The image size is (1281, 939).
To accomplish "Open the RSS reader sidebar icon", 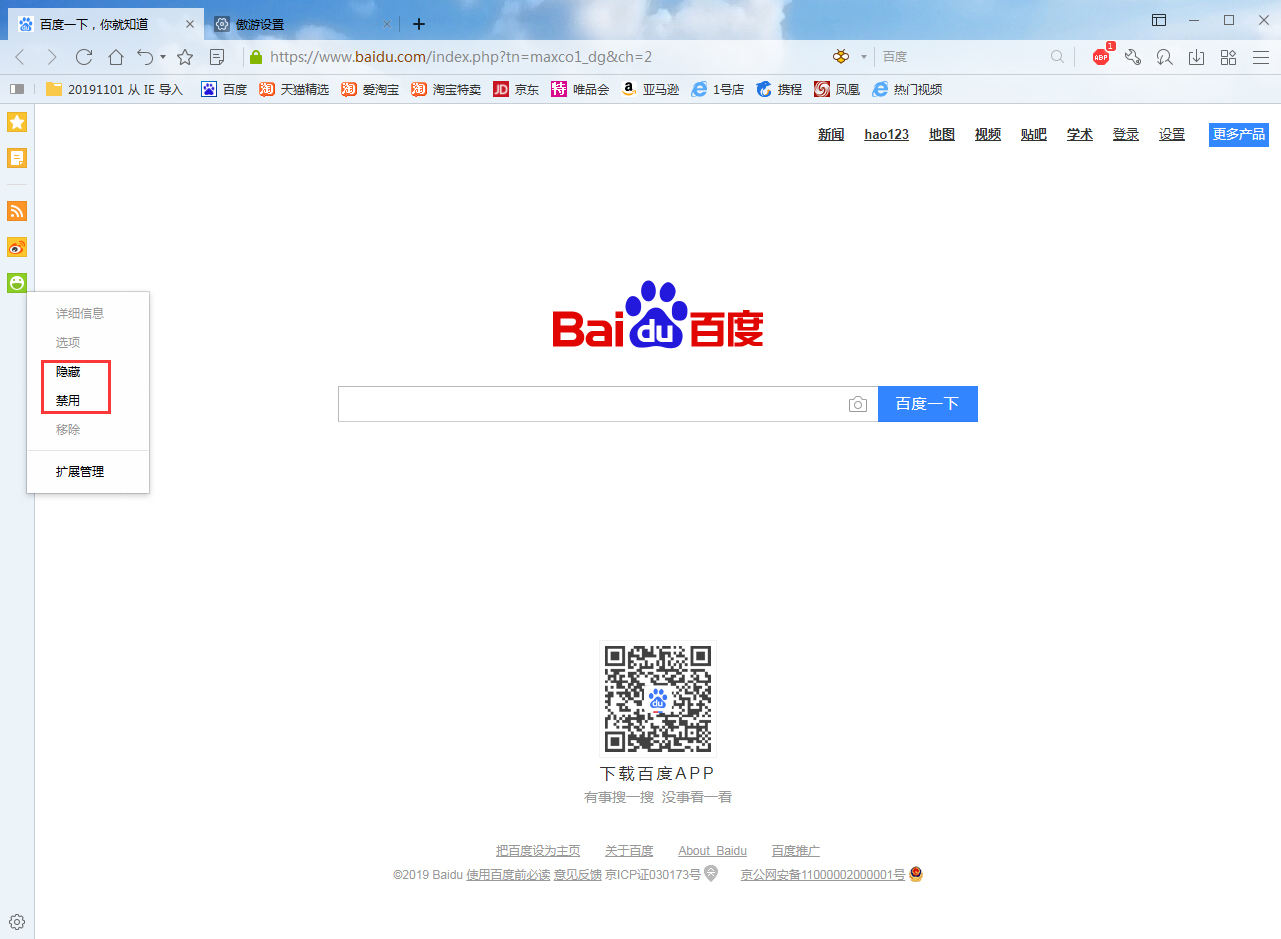I will (16, 211).
